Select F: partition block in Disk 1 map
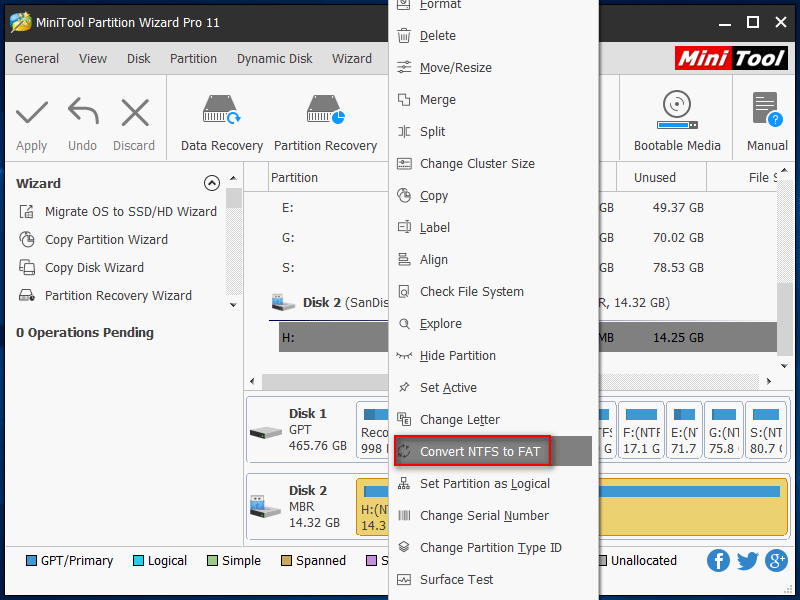The height and width of the screenshot is (600, 800). tap(641, 430)
